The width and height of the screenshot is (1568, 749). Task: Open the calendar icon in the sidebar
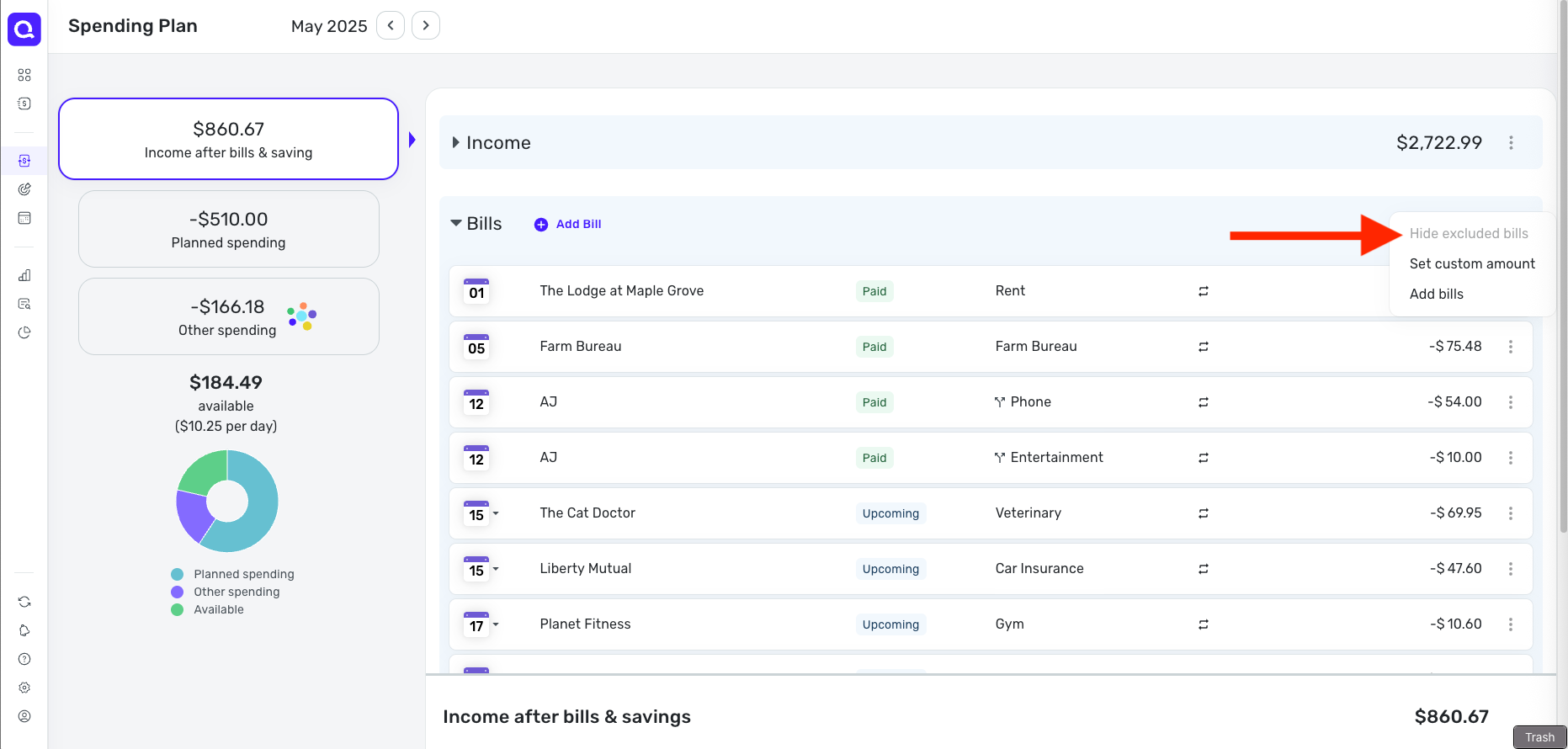pos(24,218)
